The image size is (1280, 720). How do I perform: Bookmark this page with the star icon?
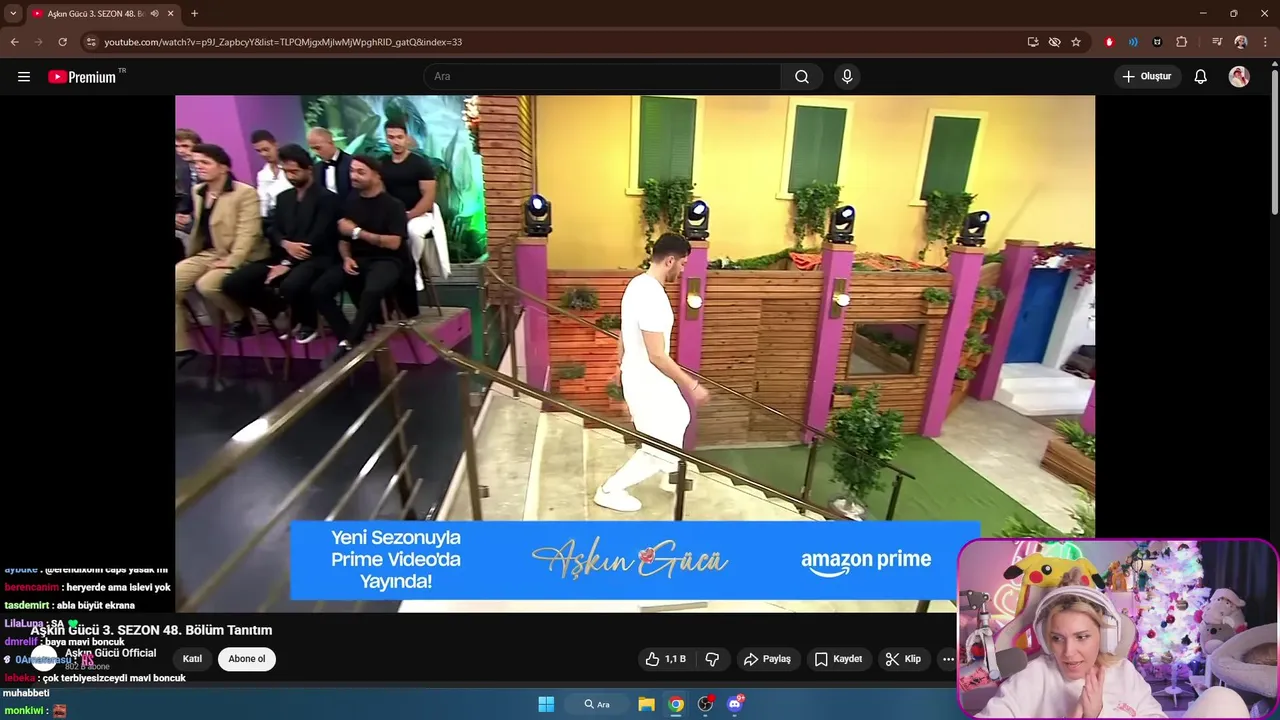(x=1076, y=42)
